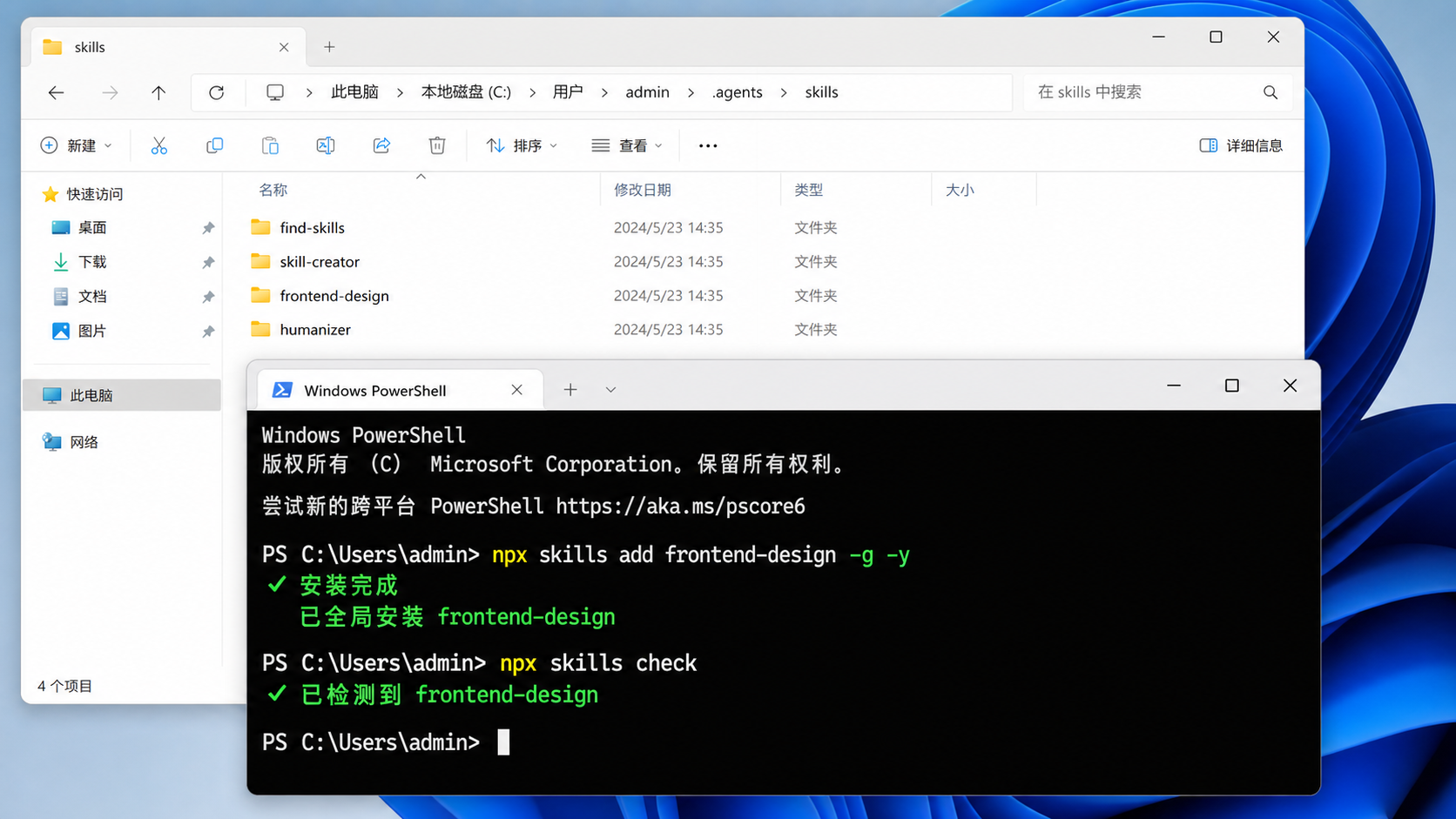Select 此电脑 in the sidebar
This screenshot has height=819, width=1456.
122,395
